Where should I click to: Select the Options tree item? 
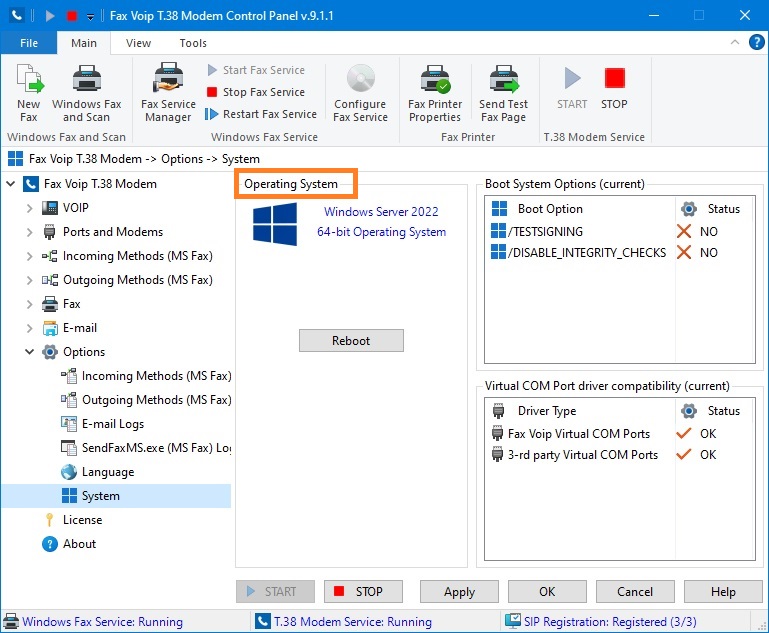coord(84,352)
